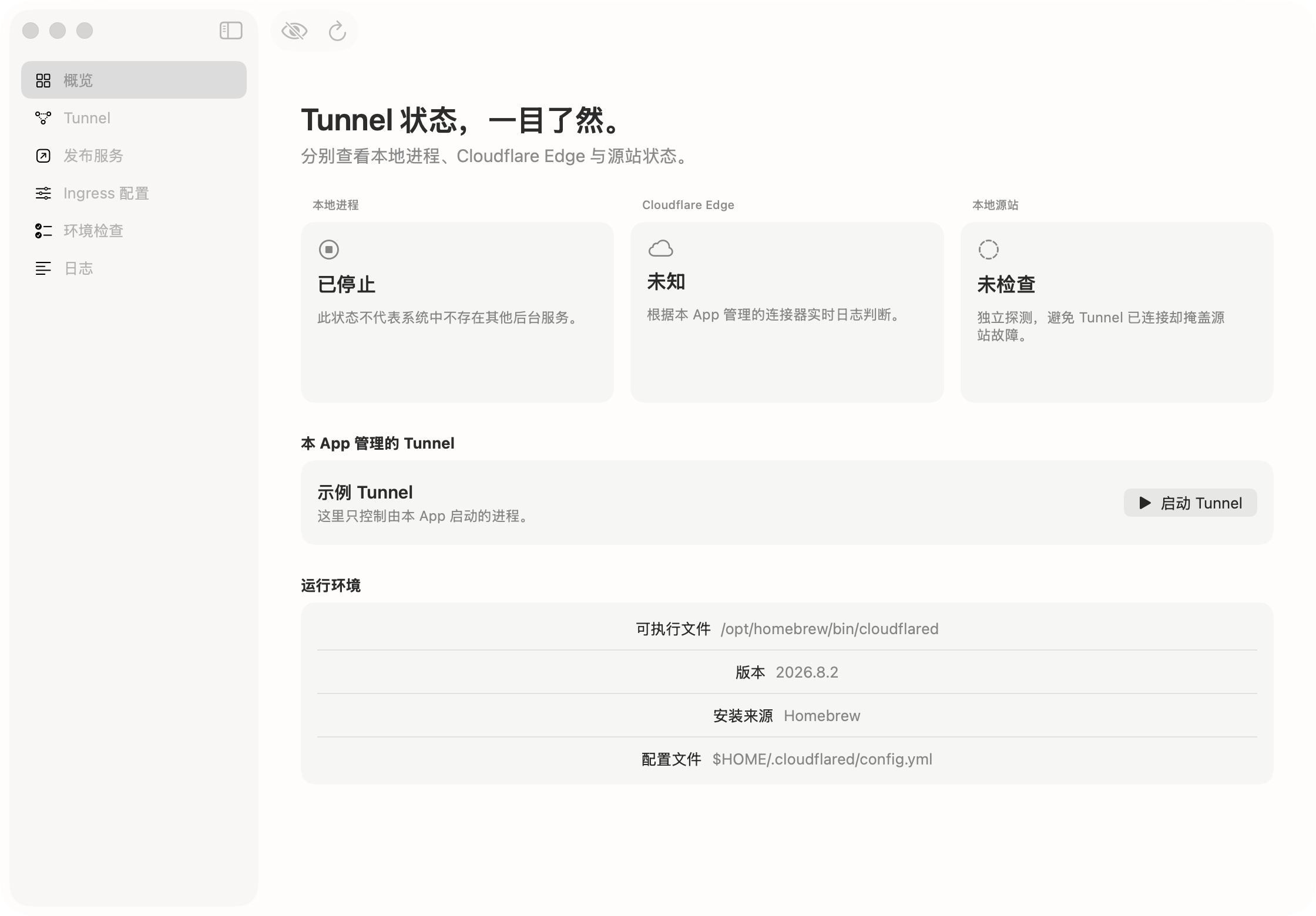Click the 可执行文件 label
Screen dimensions: 1316x916
pyautogui.click(x=673, y=629)
